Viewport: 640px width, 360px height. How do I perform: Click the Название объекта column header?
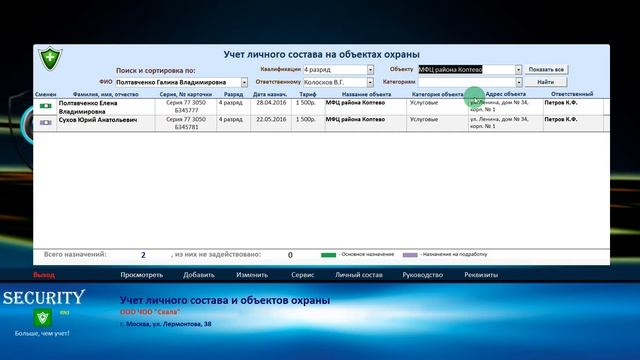pos(366,94)
